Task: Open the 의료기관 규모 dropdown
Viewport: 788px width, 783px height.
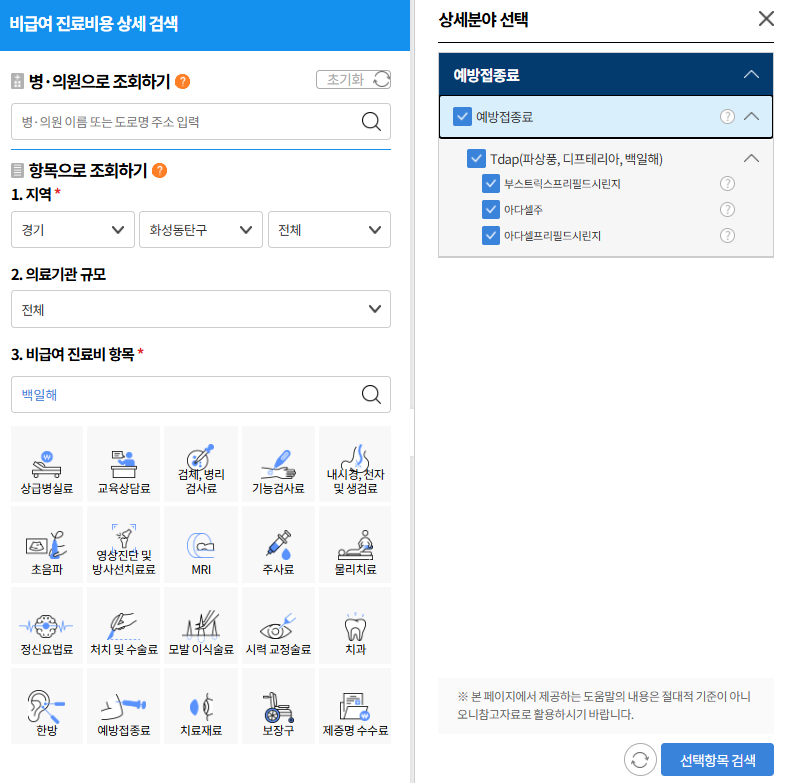Action: [201, 309]
